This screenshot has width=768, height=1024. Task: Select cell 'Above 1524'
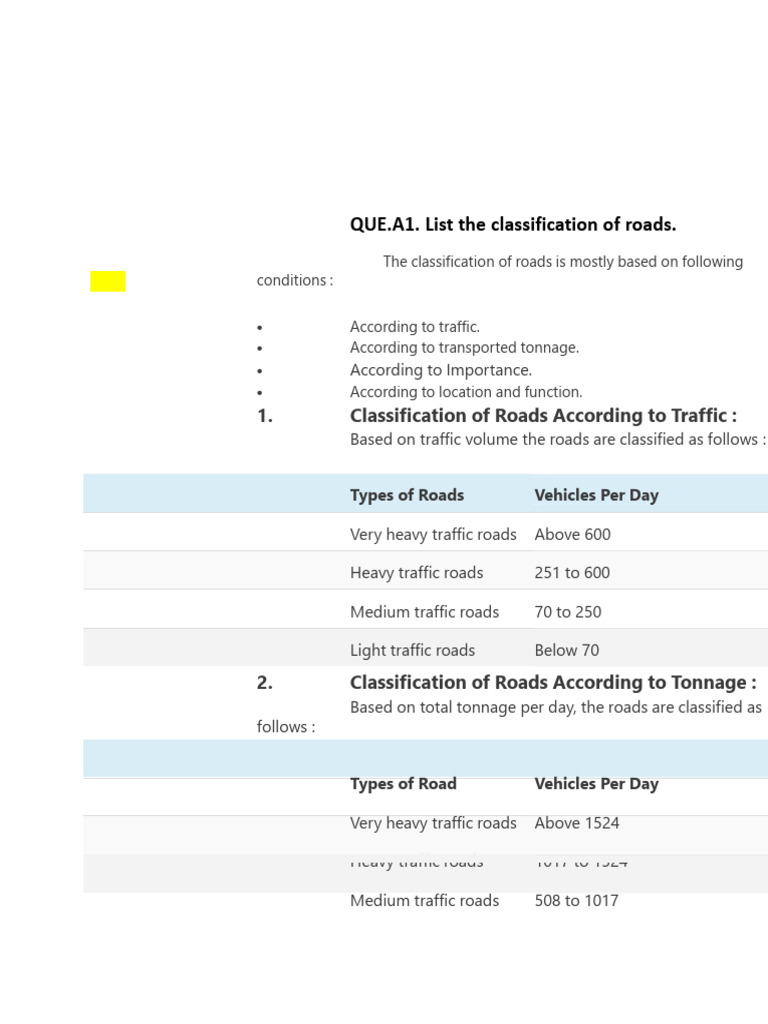pyautogui.click(x=577, y=823)
